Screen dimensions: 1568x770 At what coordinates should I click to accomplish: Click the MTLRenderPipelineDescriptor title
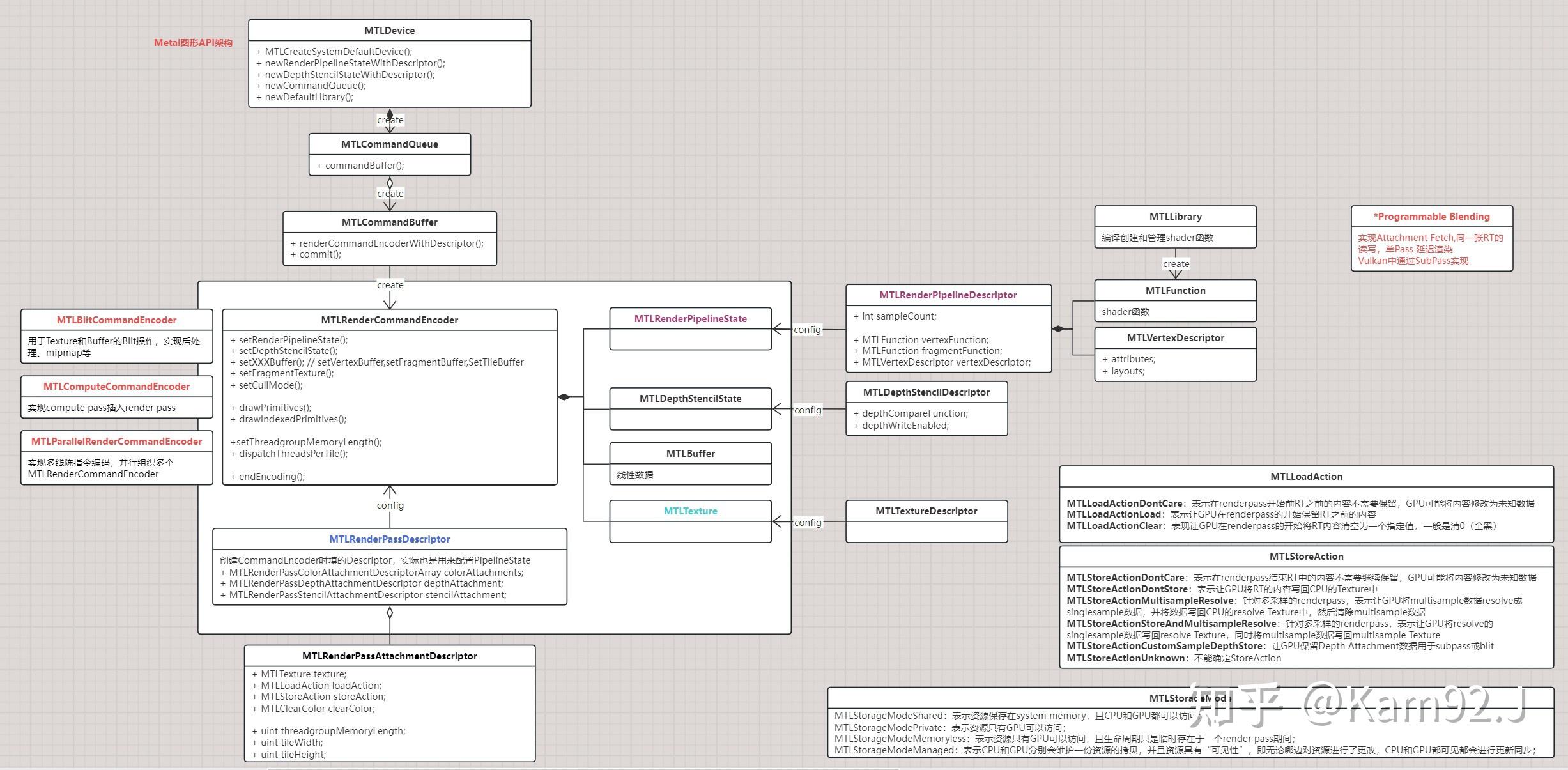point(948,295)
